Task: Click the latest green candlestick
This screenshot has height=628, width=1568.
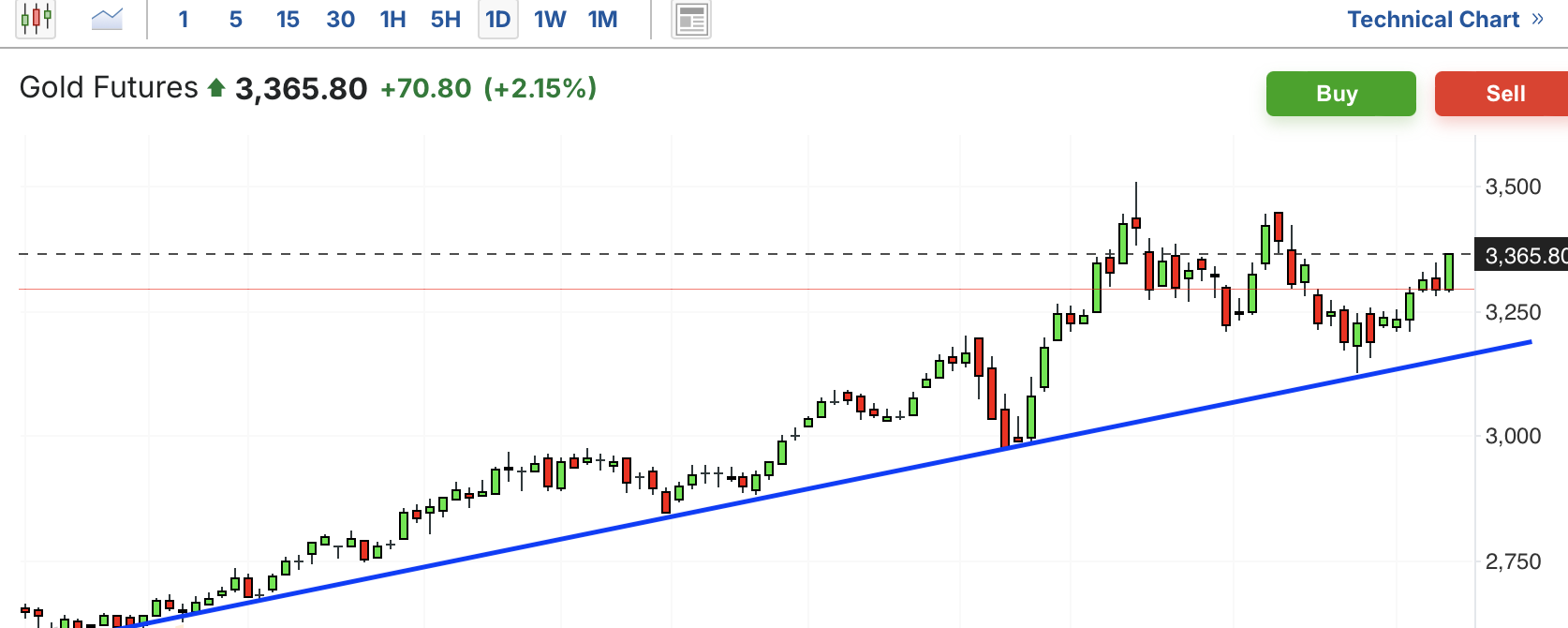Action: [1449, 272]
